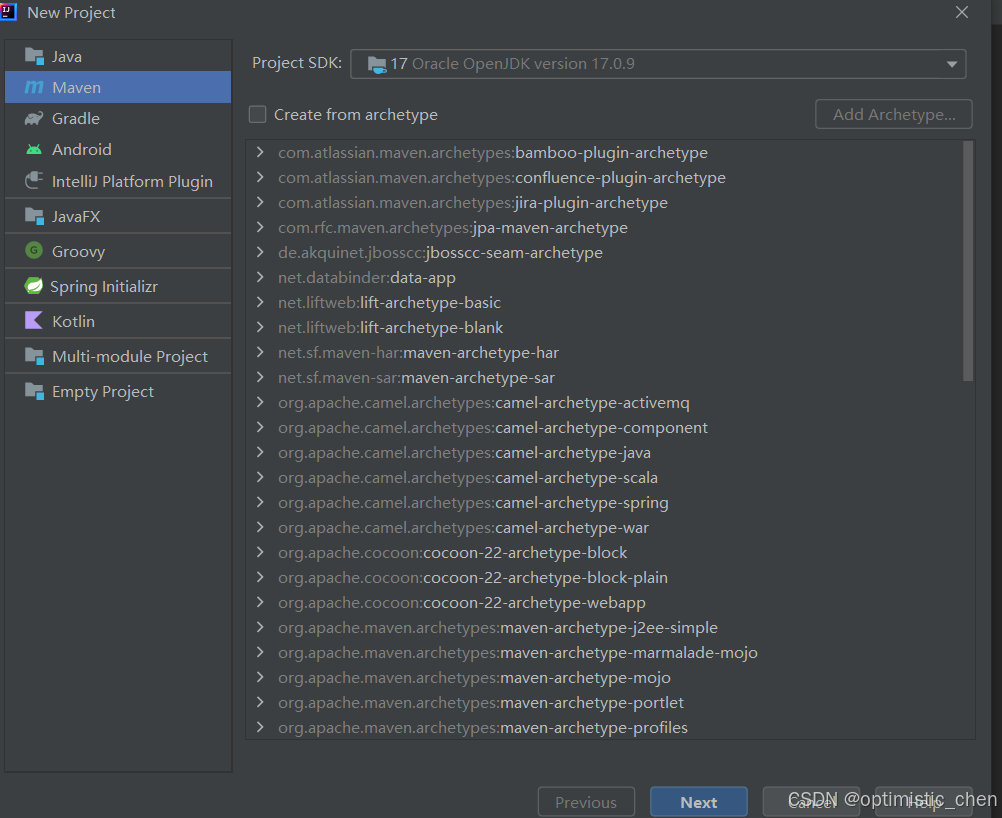1002x818 pixels.
Task: Click the IntelliJ Platform Plugin icon
Action: coord(34,181)
